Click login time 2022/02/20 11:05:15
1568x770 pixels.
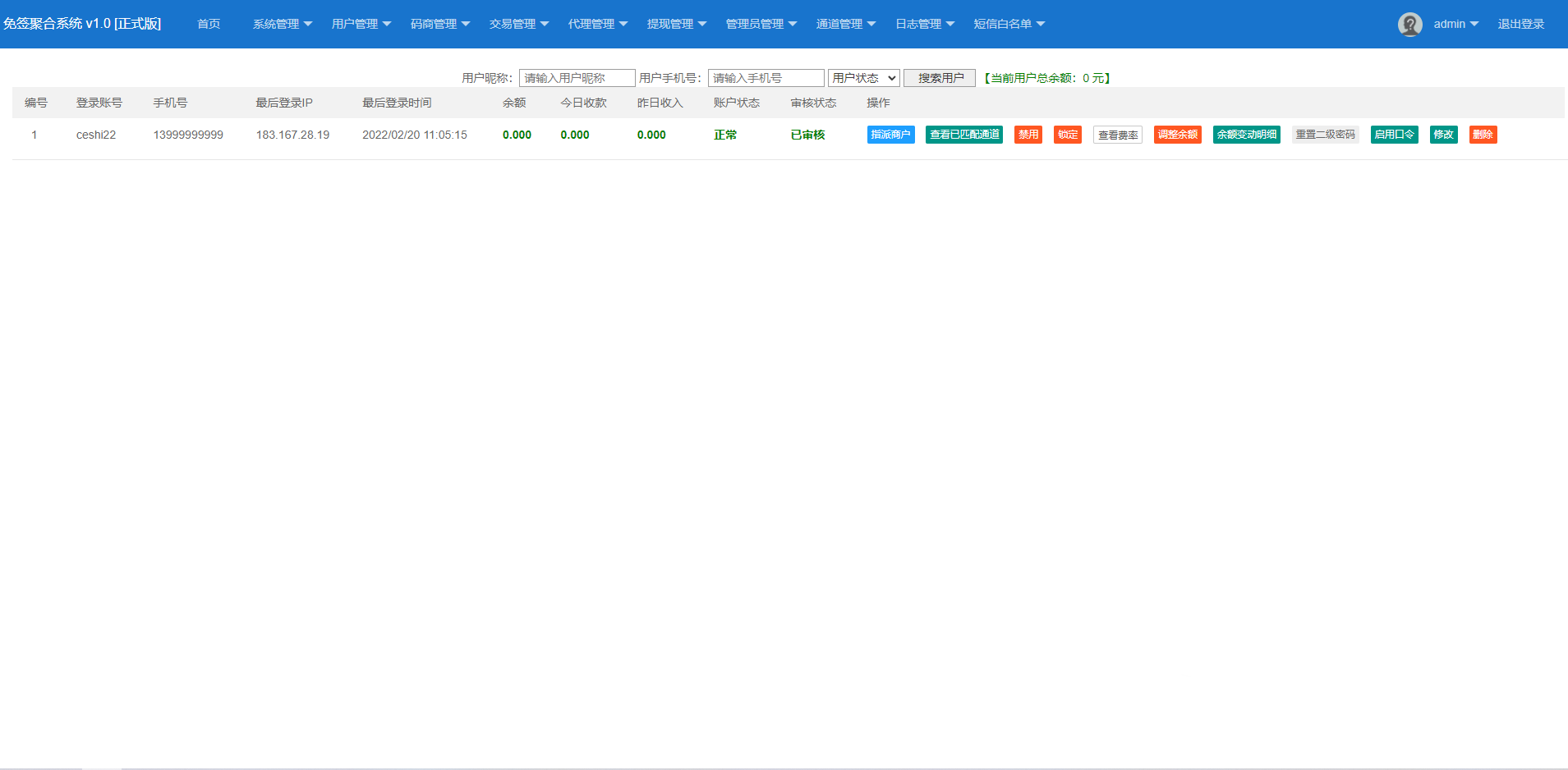pyautogui.click(x=415, y=135)
